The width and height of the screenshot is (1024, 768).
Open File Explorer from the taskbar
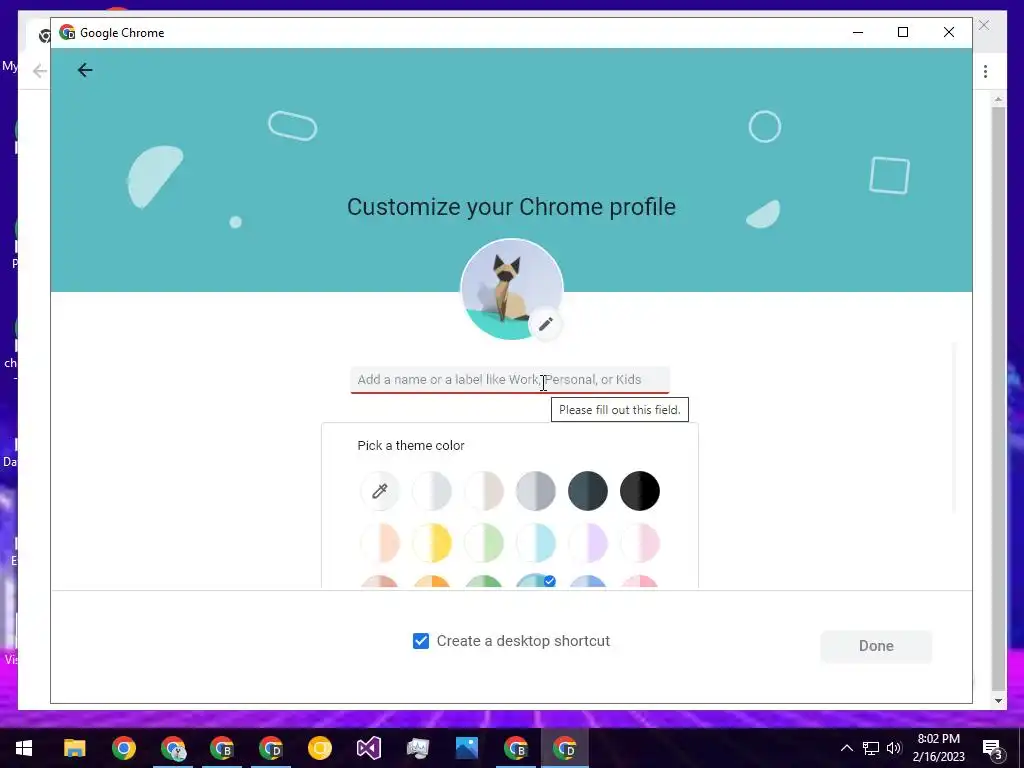coord(74,748)
